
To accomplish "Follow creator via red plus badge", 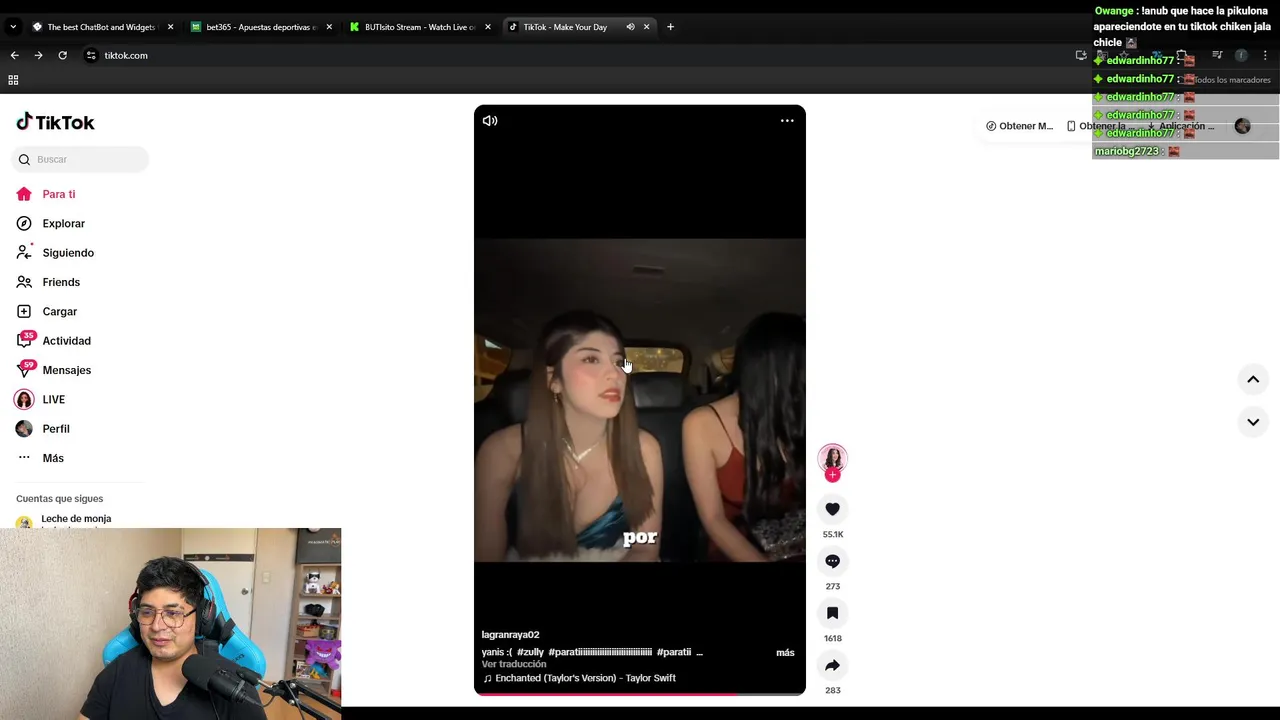I will [832, 475].
